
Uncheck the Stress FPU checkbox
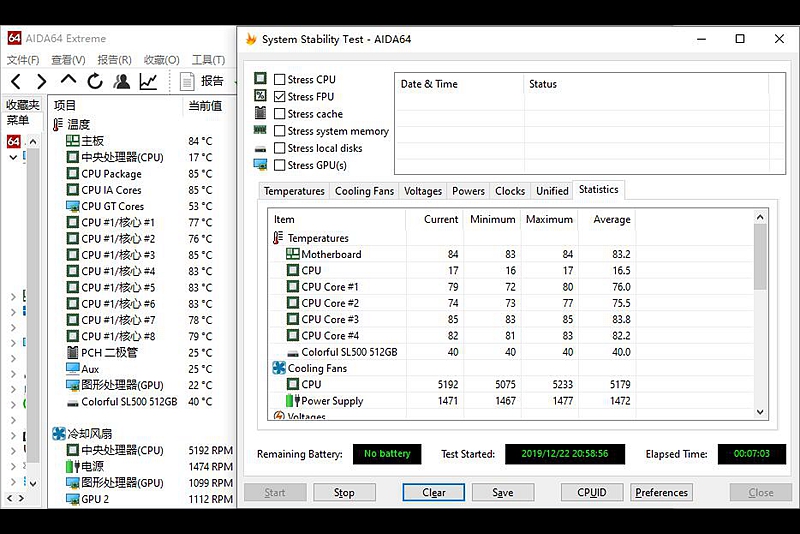tap(280, 96)
